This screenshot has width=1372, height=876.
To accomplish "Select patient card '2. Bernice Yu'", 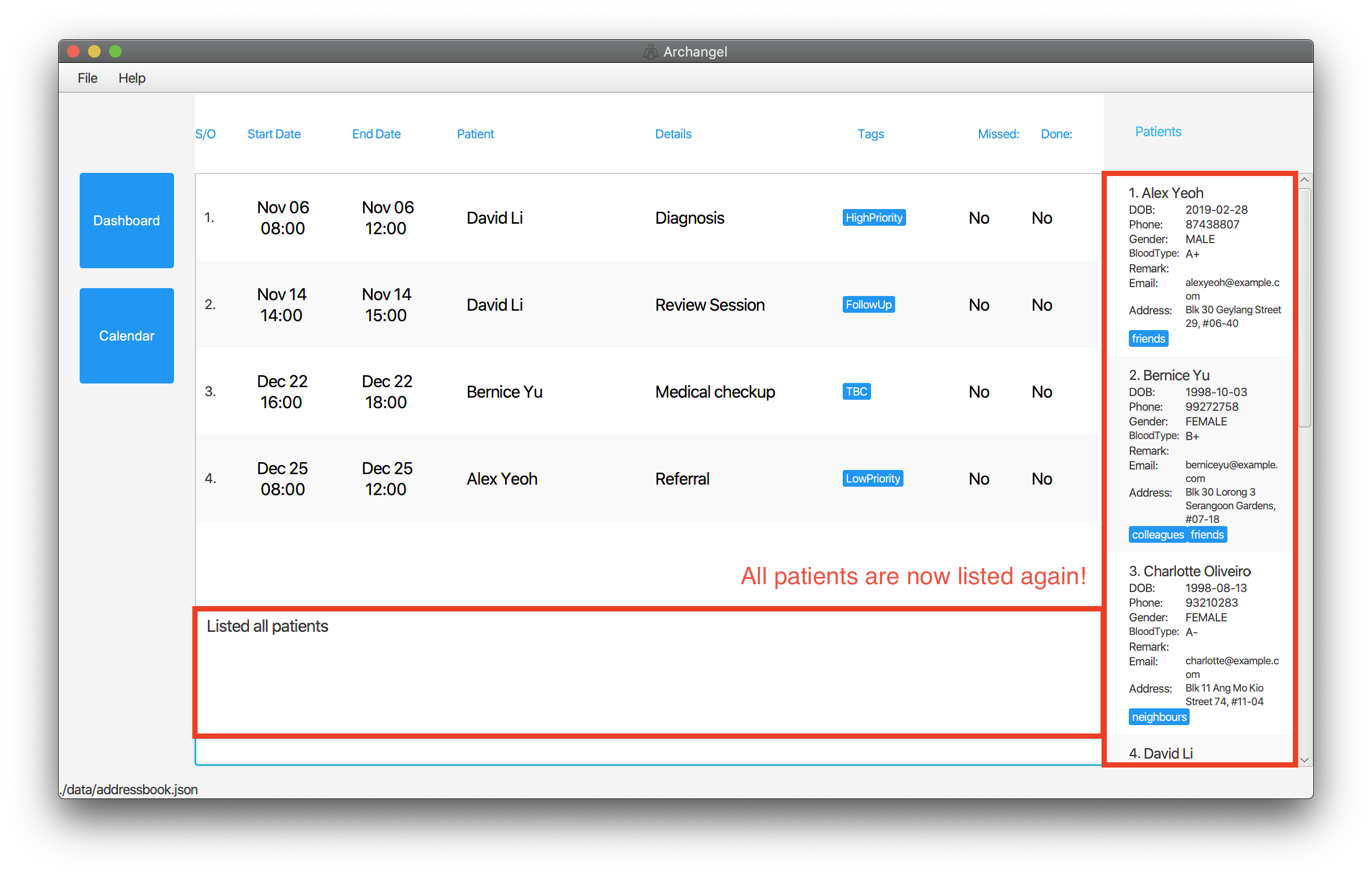I will coord(1200,455).
